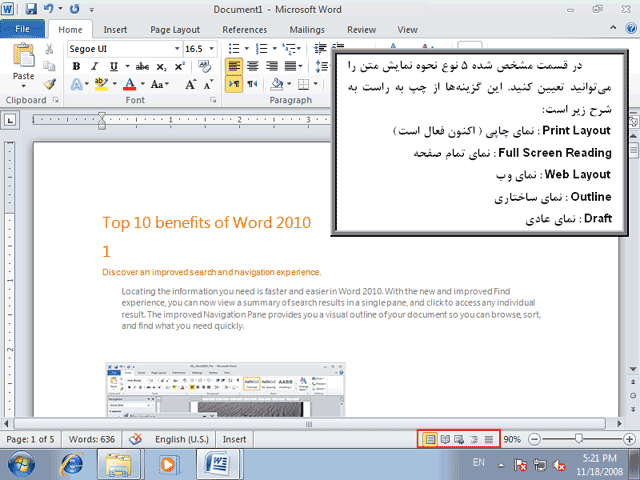This screenshot has width=640, height=480.
Task: Switch to Print Layout view
Action: click(430, 439)
